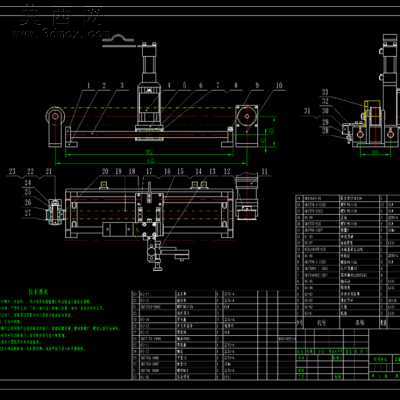This screenshot has height=400, width=400.
Task: Click callout number 11 beside the motor
Action: tap(264, 172)
